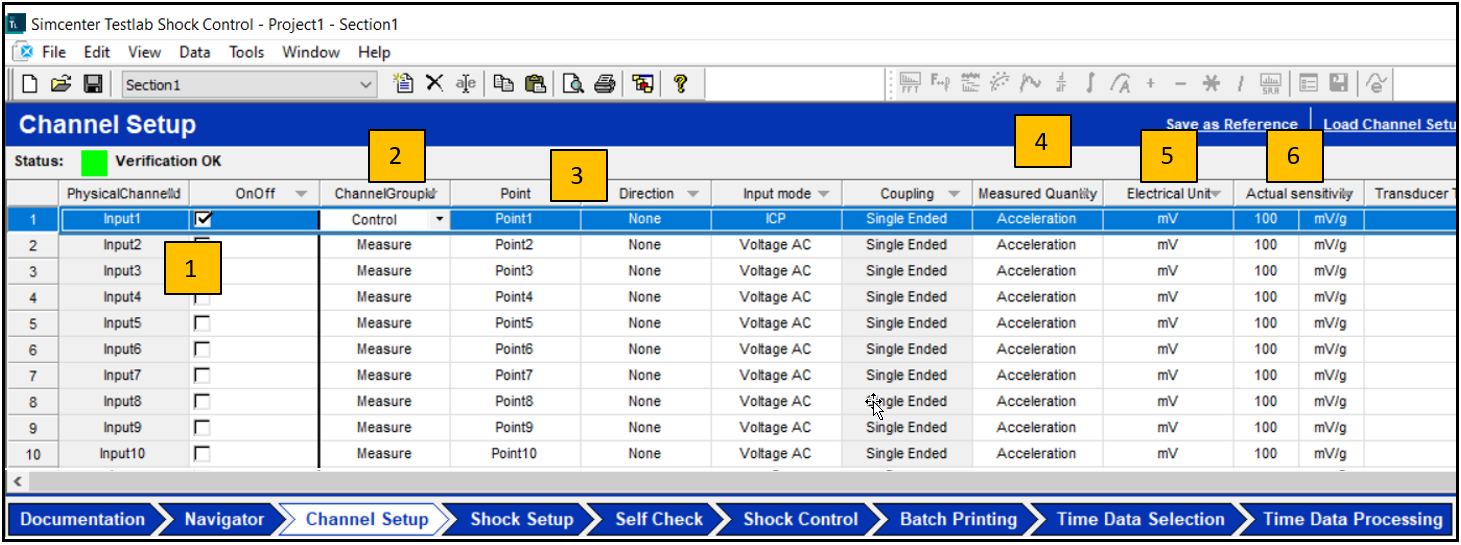The image size is (1461, 545).
Task: Switch to the Shock Setup tab
Action: pyautogui.click(x=521, y=519)
